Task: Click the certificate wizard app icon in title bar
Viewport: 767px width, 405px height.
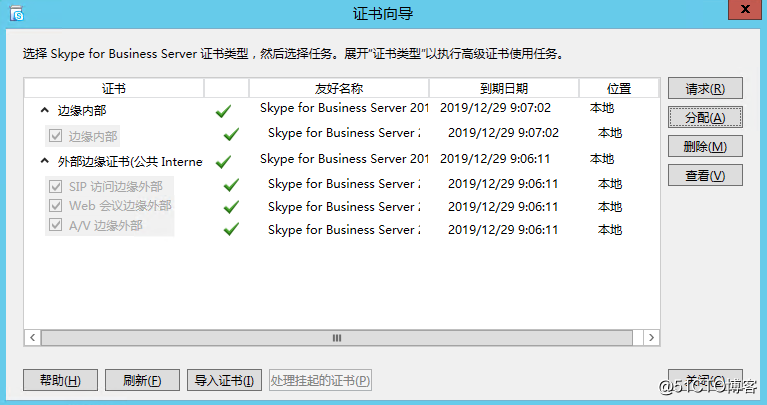Action: click(17, 13)
